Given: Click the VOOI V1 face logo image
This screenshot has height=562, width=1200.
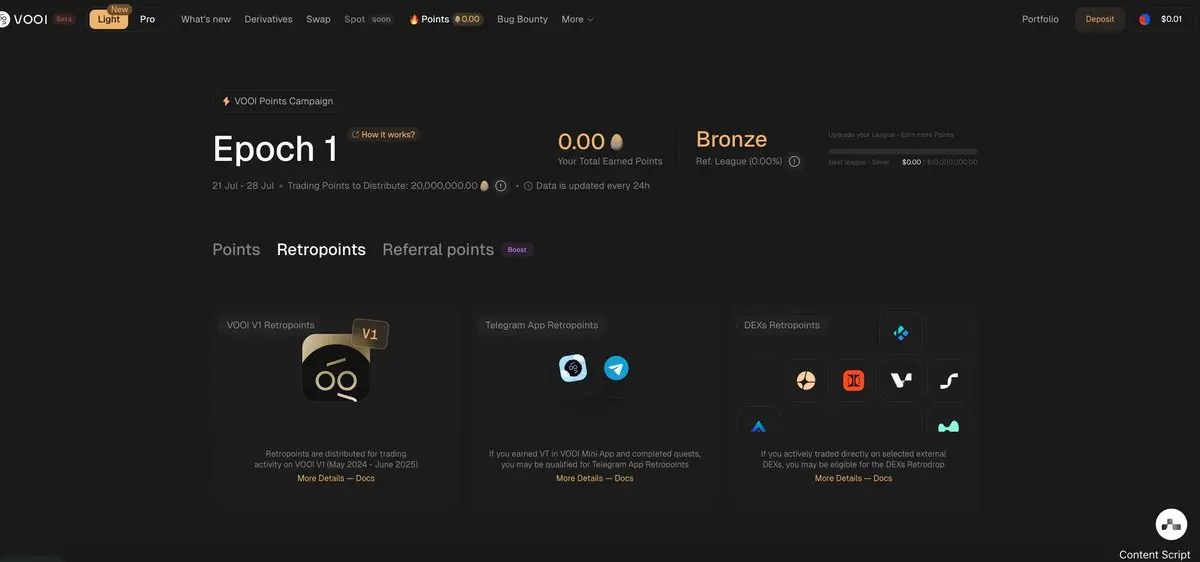Looking at the screenshot, I should pos(336,369).
